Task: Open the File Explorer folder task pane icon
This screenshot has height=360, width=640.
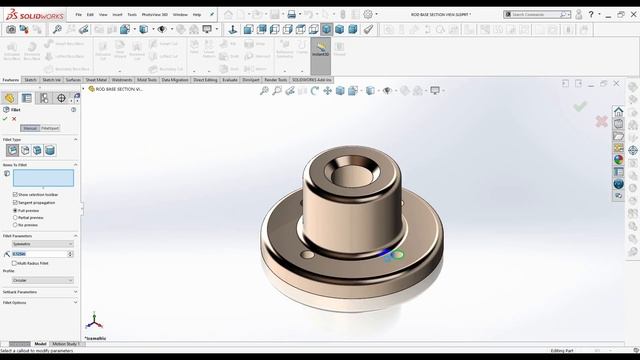Action: [x=618, y=136]
